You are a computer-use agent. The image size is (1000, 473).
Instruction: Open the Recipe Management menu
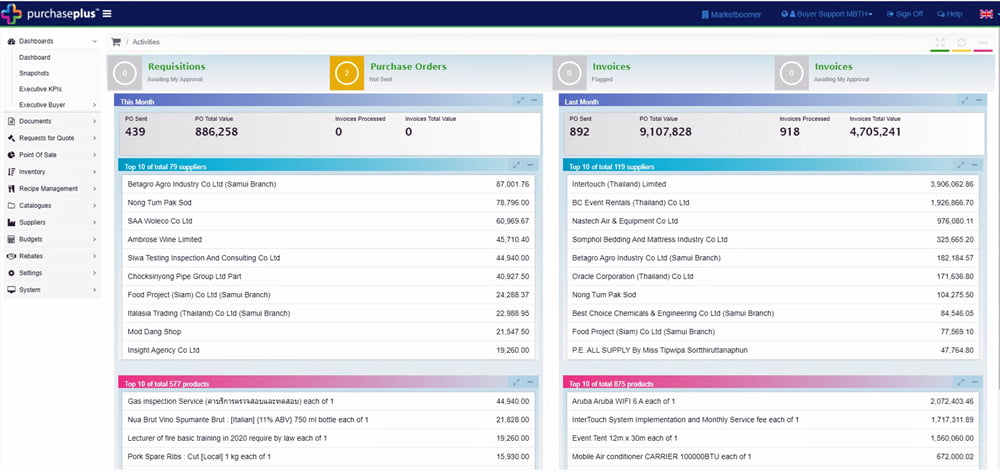(52, 189)
